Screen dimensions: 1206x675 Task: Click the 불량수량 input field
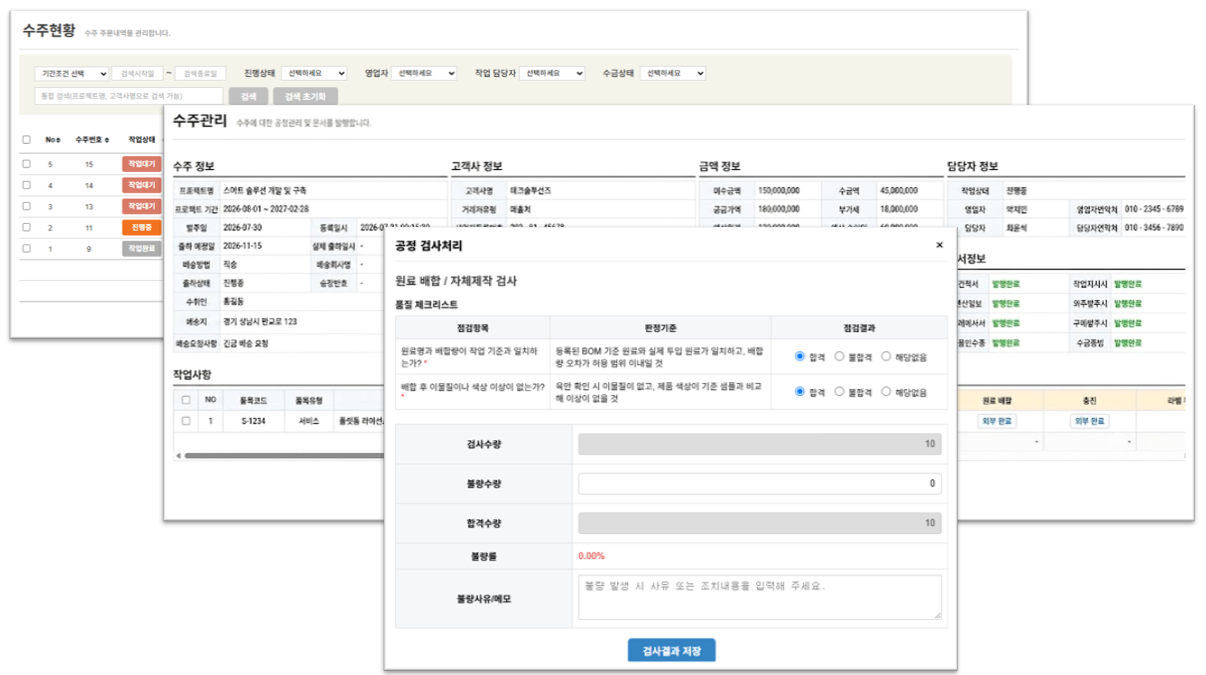[x=760, y=484]
